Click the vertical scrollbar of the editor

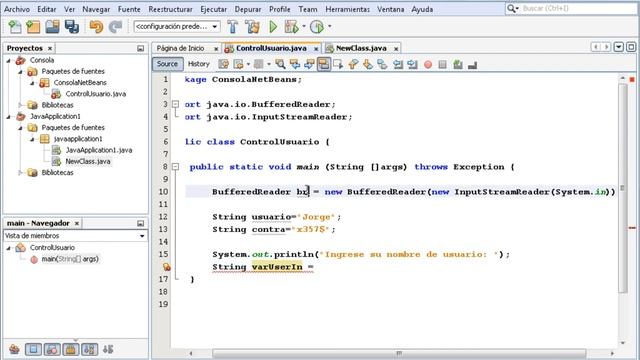(622, 189)
